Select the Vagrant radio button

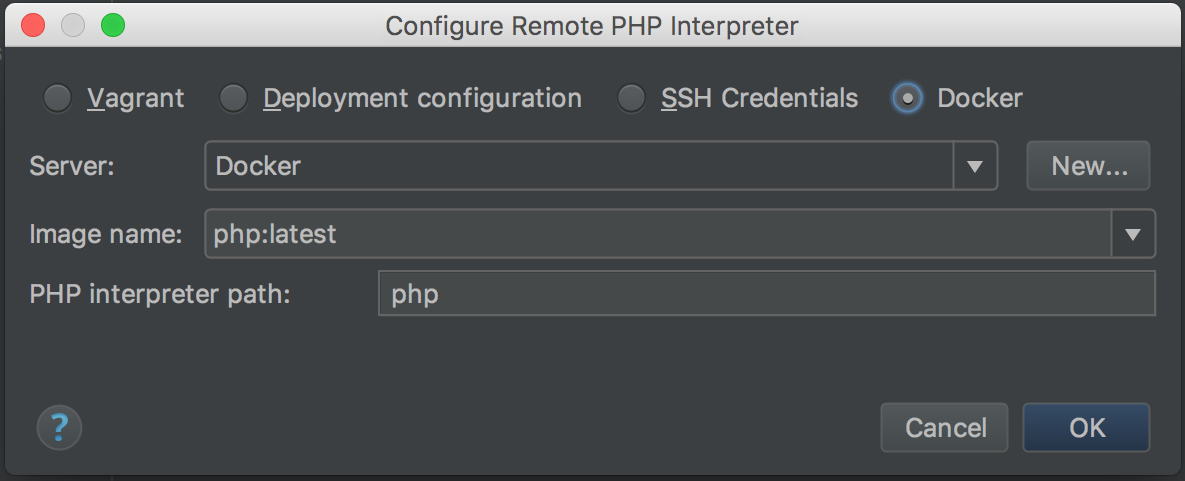(x=57, y=98)
